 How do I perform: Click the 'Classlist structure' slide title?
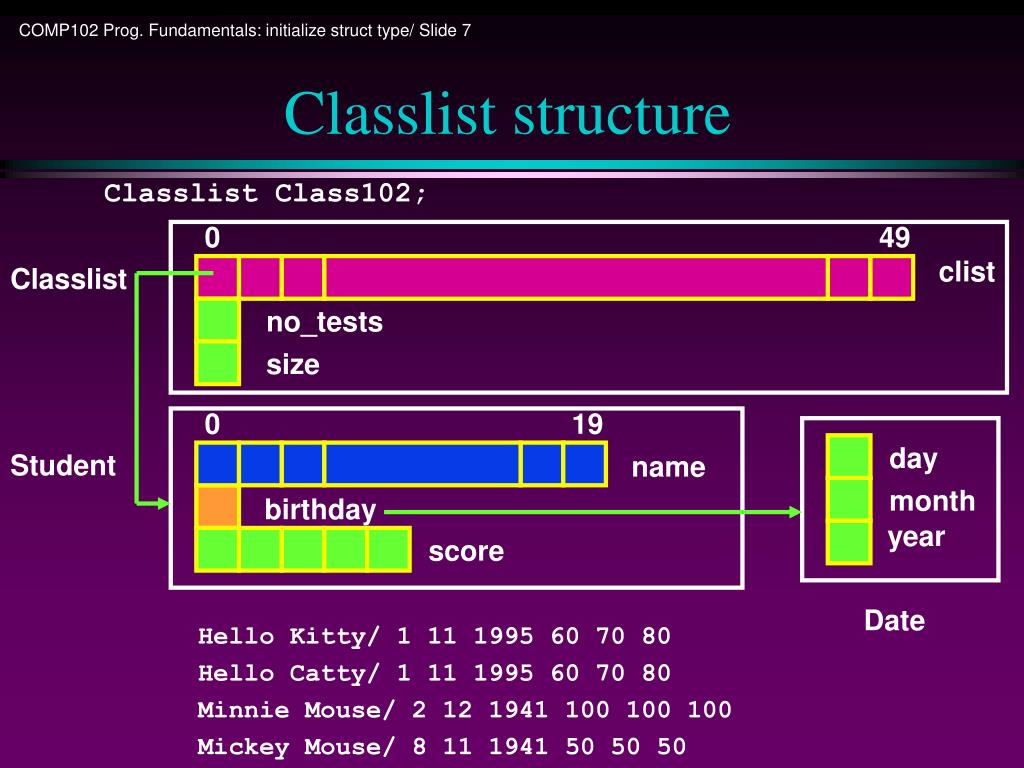pos(507,113)
